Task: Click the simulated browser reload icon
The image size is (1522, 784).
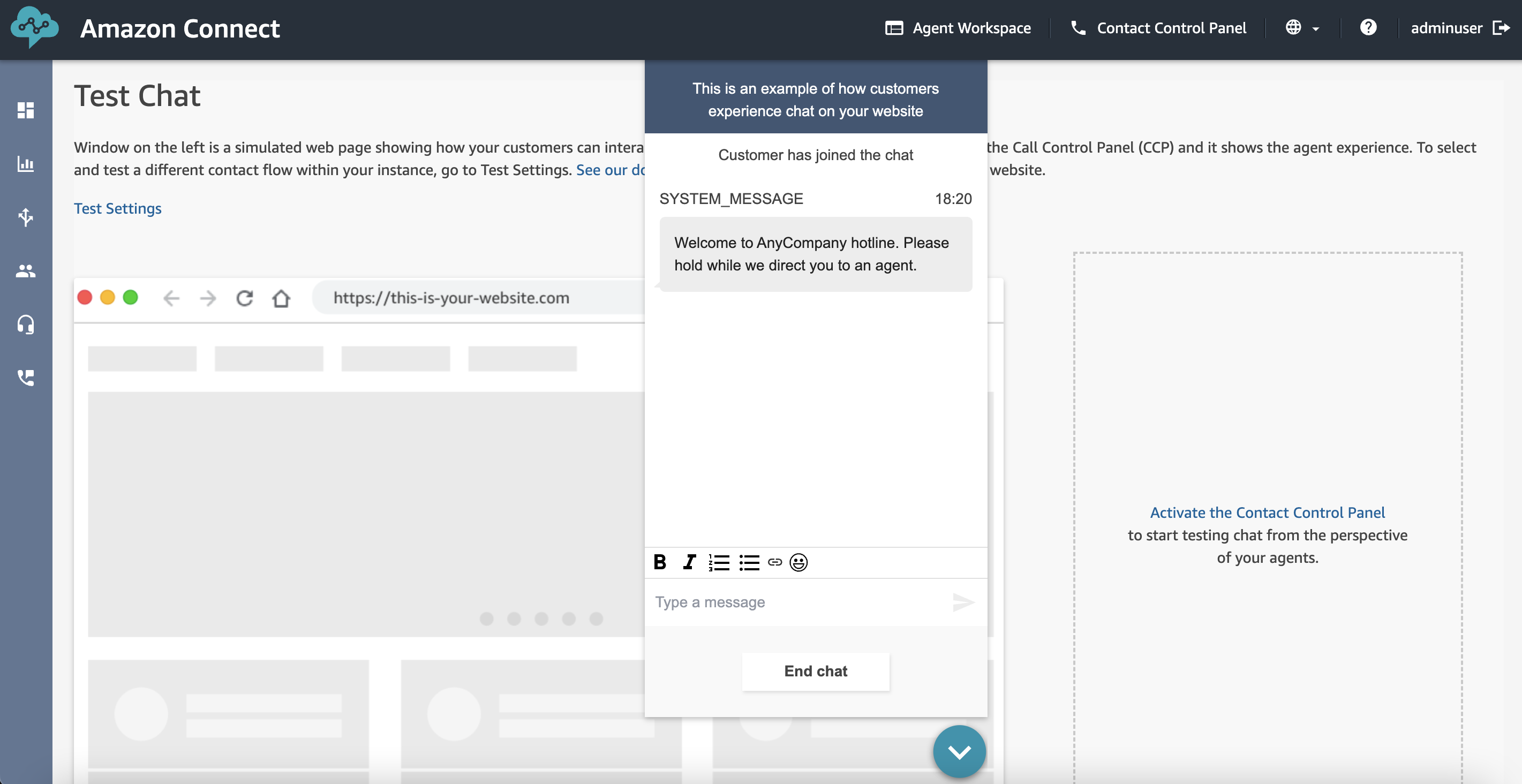Action: (245, 298)
